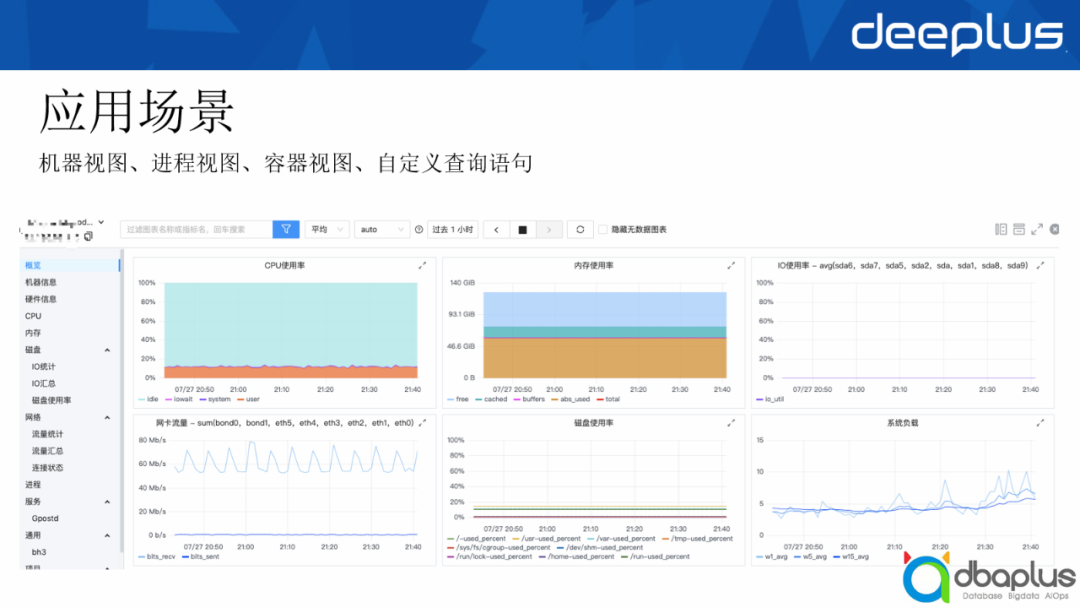Image resolution: width=1080 pixels, height=608 pixels.
Task: Switch to the row layout icon
Action: 1019,229
